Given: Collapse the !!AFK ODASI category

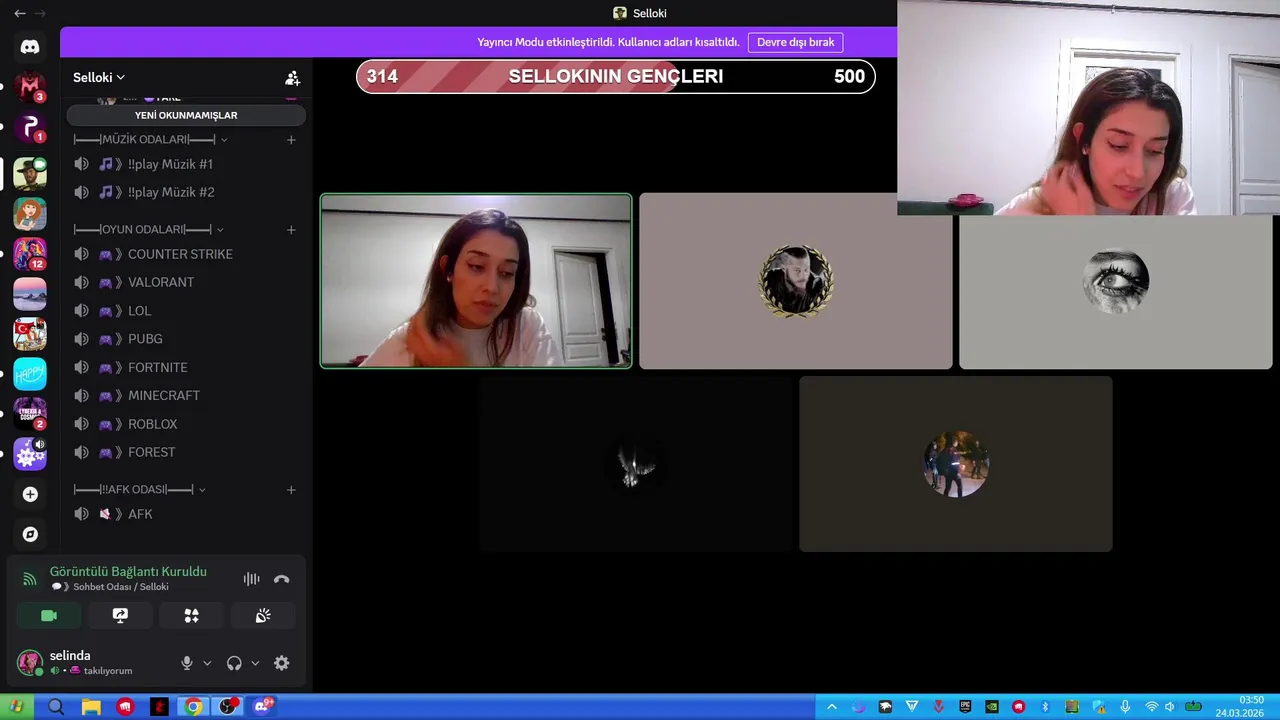Looking at the screenshot, I should tap(139, 490).
